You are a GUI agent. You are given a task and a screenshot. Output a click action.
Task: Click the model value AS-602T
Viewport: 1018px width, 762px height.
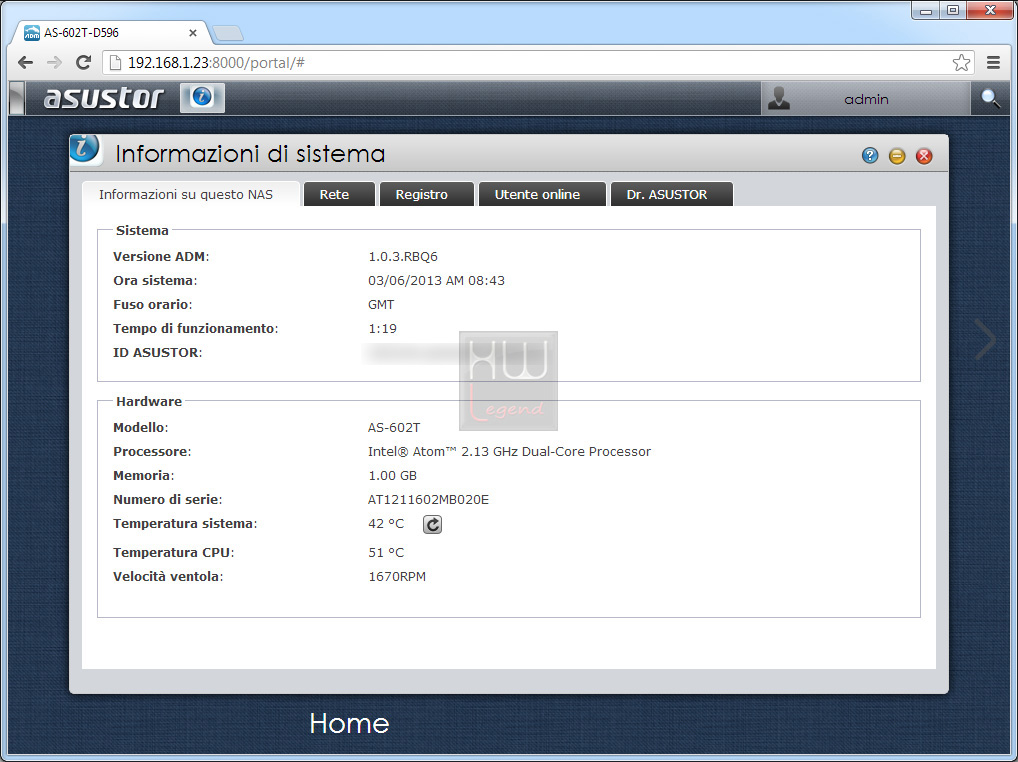[394, 428]
